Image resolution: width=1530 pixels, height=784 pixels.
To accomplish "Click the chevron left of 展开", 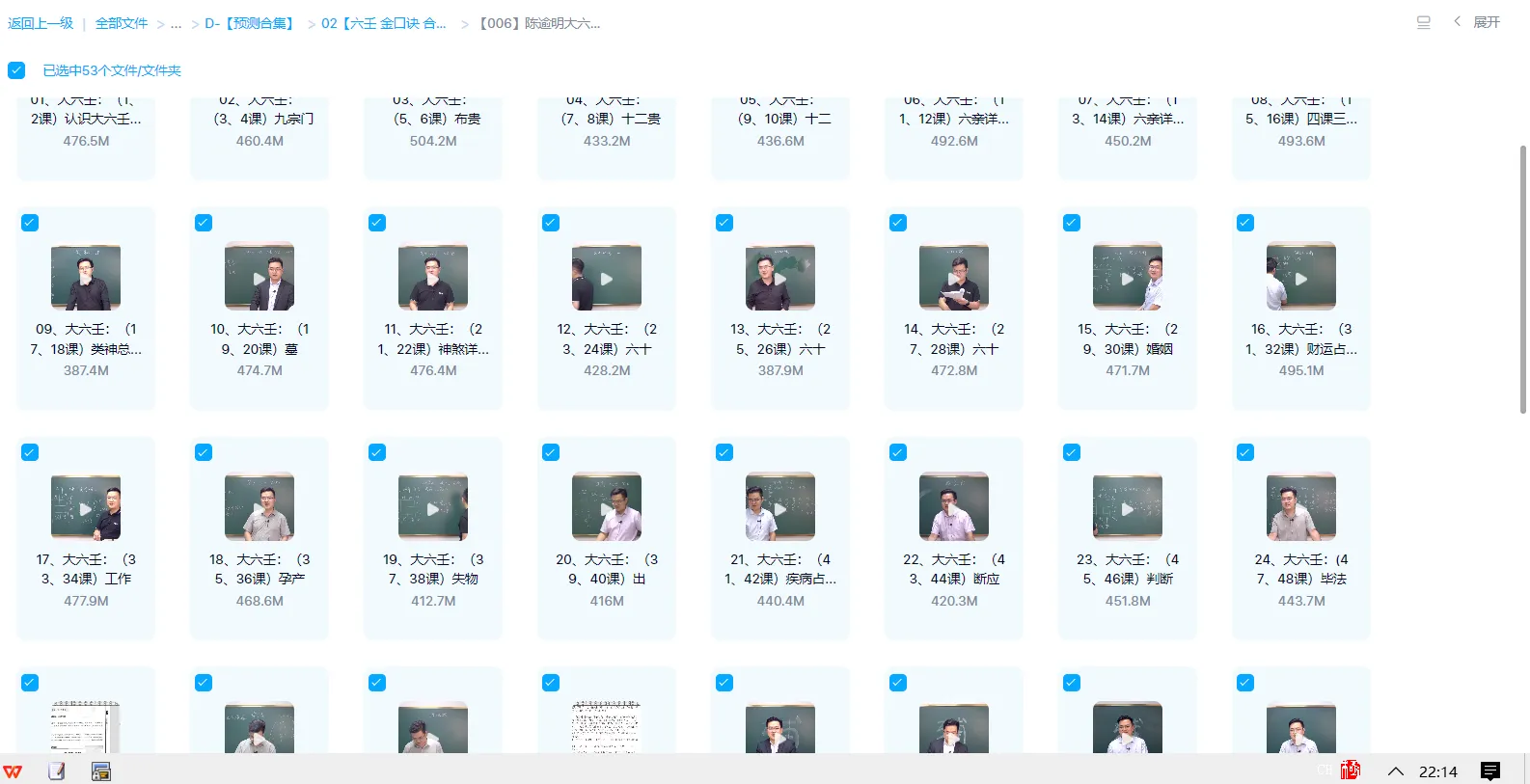I will pyautogui.click(x=1457, y=21).
